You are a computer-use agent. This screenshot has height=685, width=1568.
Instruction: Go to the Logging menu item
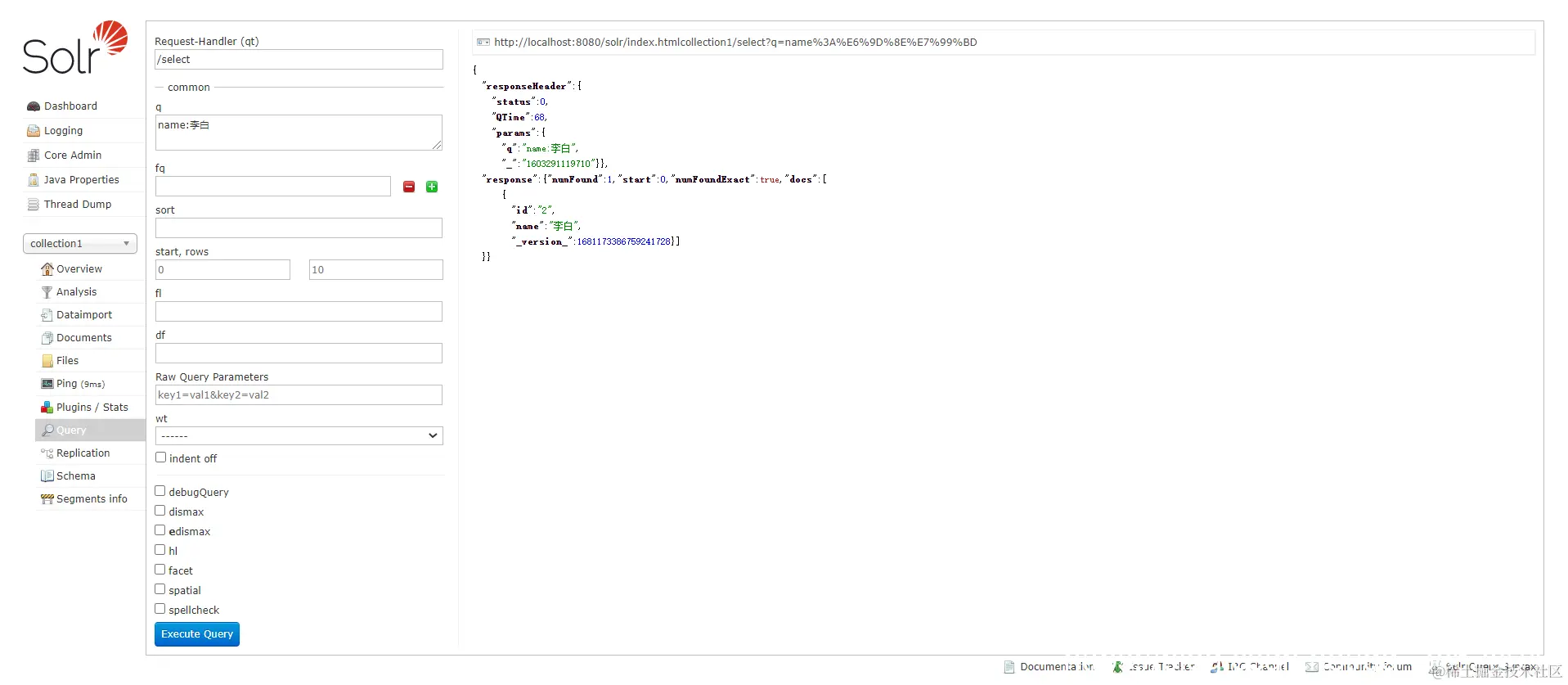[63, 131]
